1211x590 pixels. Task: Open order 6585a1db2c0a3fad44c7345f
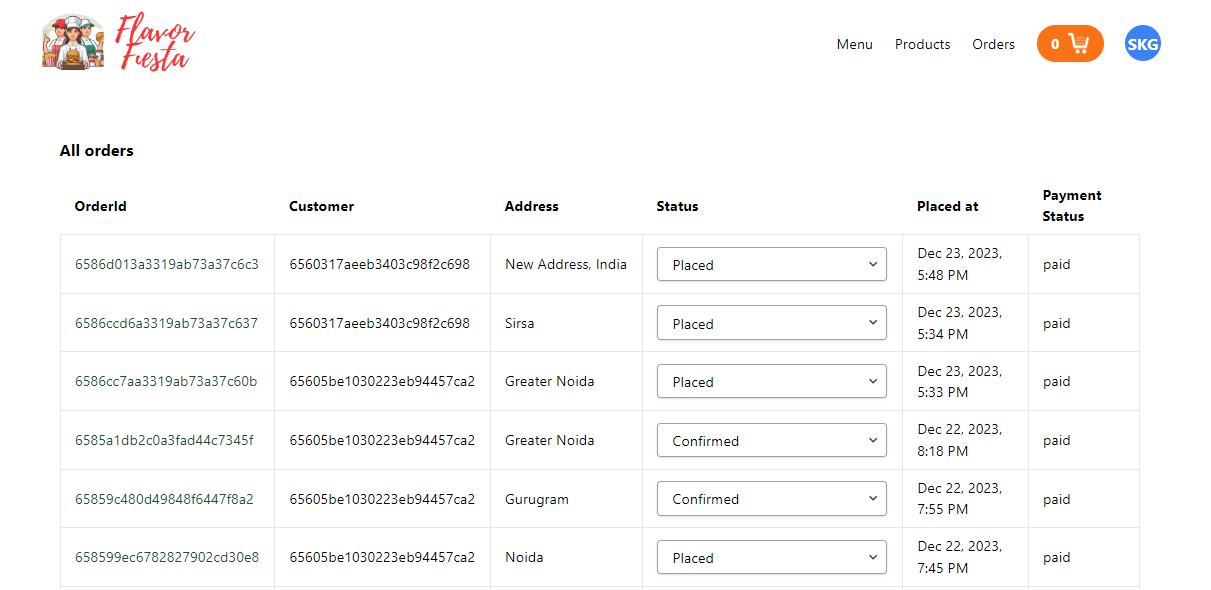click(164, 440)
